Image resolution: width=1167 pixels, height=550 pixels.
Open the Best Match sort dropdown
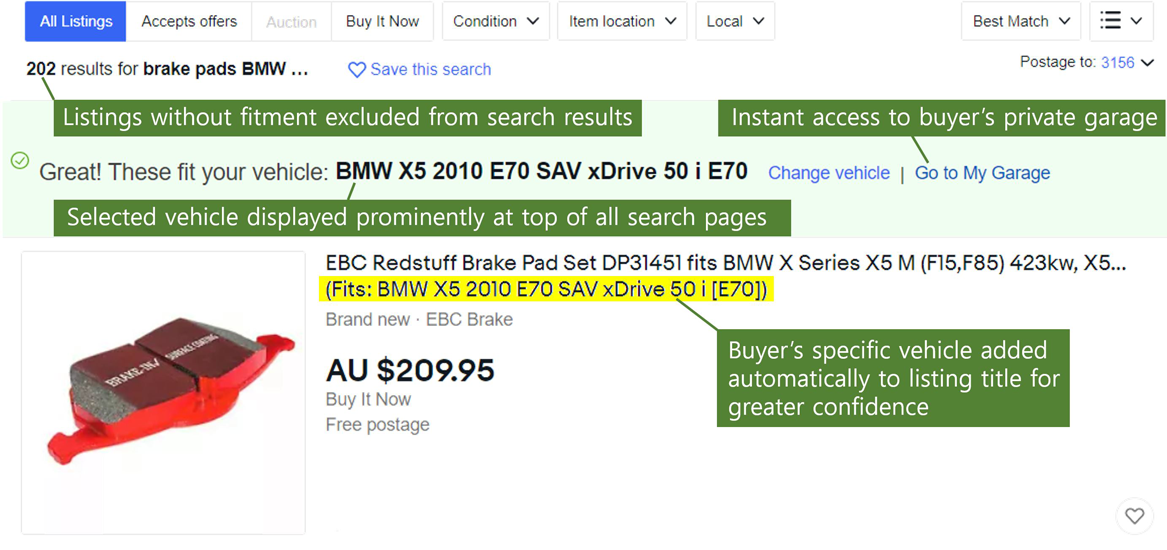(x=1021, y=22)
